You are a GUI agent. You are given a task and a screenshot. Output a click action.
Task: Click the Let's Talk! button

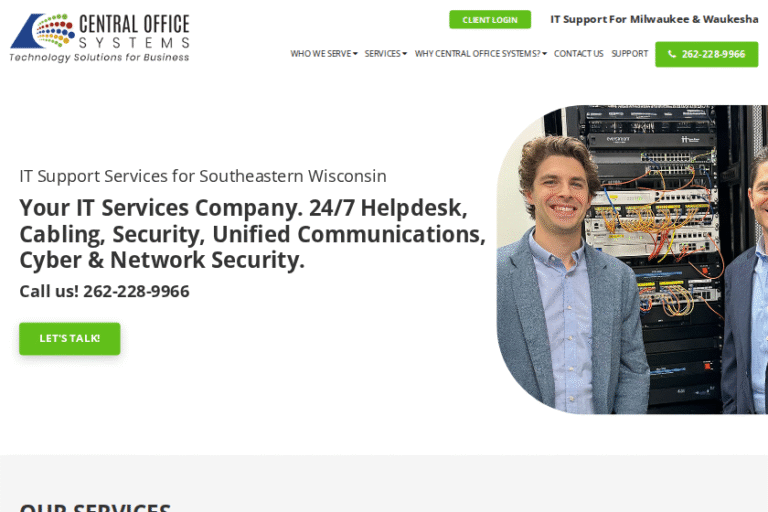tap(70, 339)
